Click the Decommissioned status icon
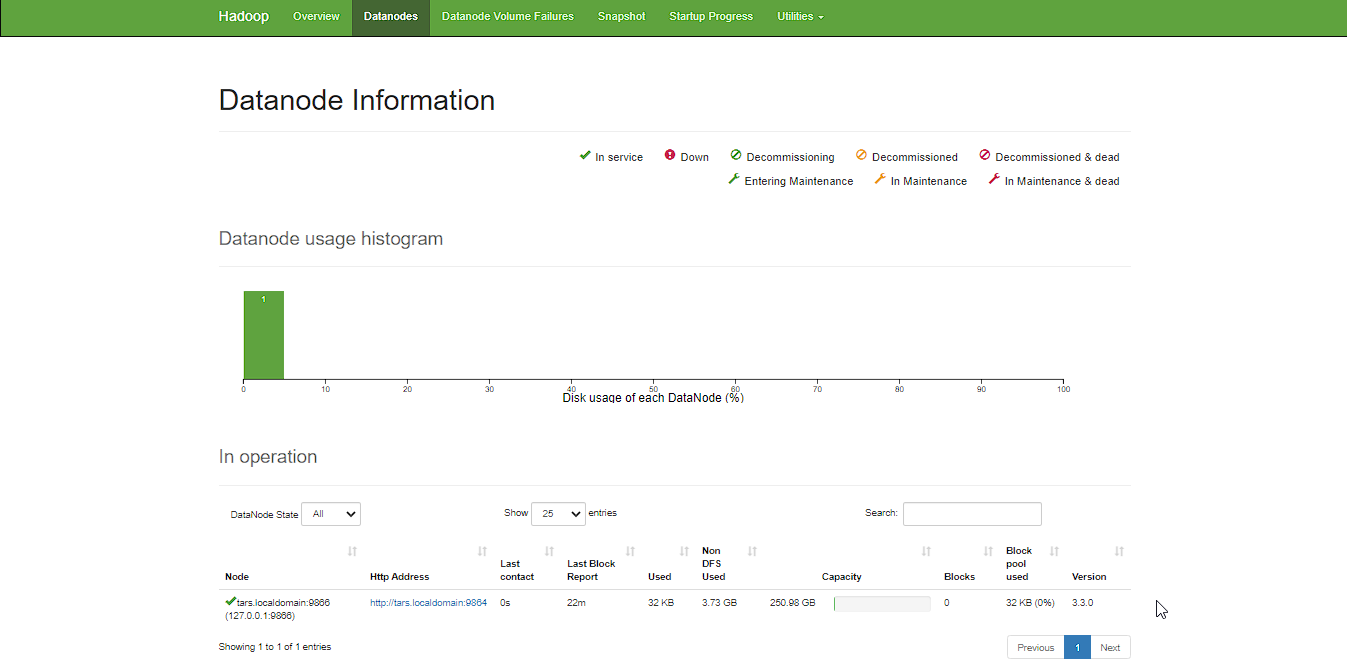The height and width of the screenshot is (661, 1347). 861,156
